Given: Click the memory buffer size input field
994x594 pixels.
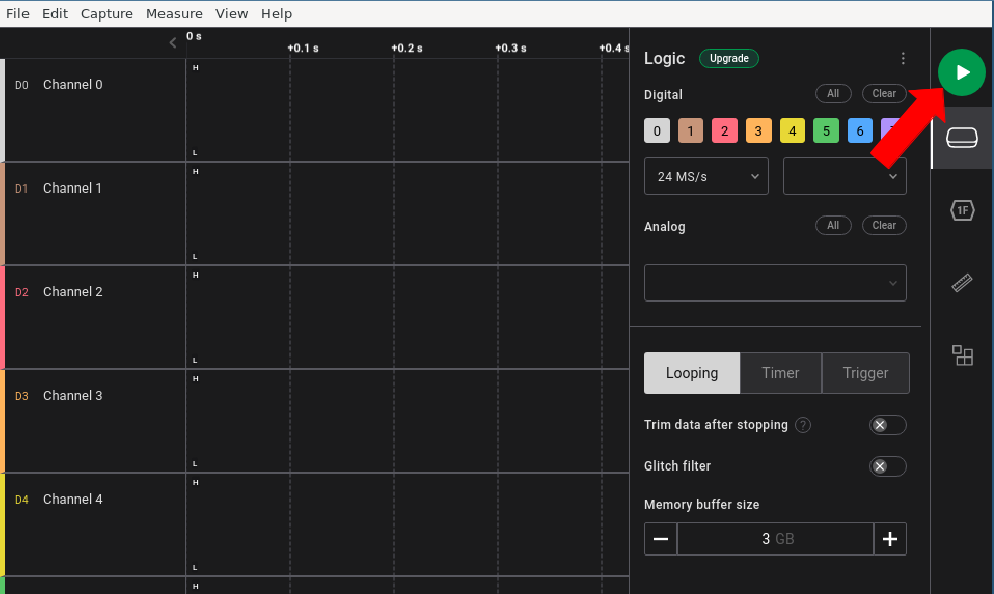Looking at the screenshot, I should pyautogui.click(x=775, y=539).
